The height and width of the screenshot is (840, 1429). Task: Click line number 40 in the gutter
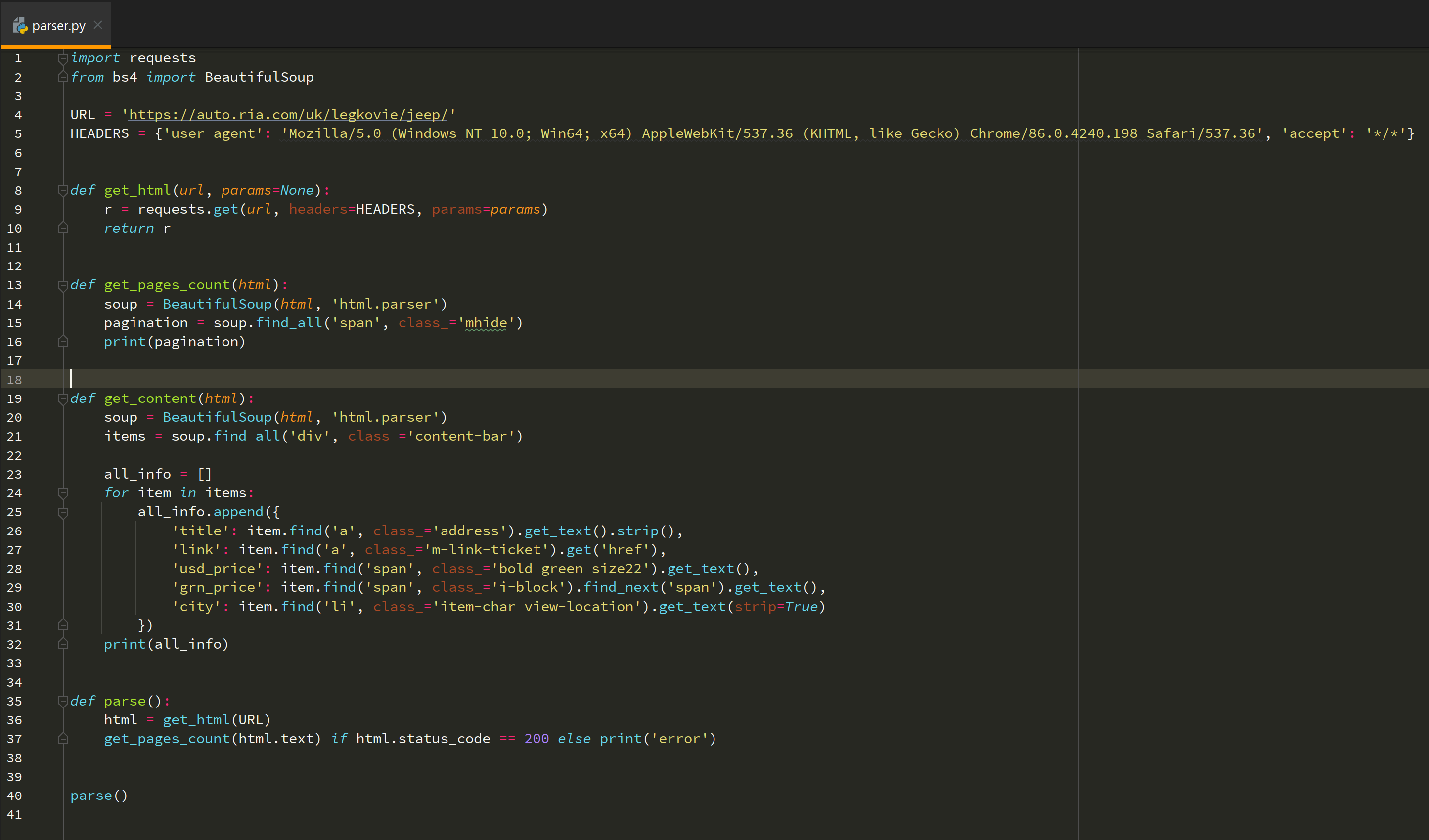pos(15,796)
